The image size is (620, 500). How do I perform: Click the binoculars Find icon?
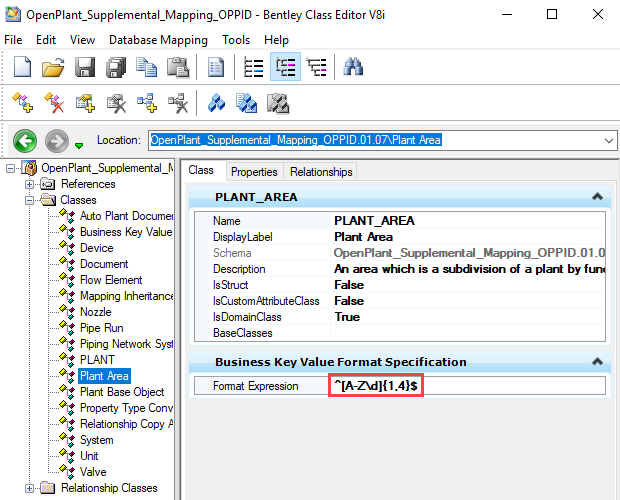click(353, 66)
